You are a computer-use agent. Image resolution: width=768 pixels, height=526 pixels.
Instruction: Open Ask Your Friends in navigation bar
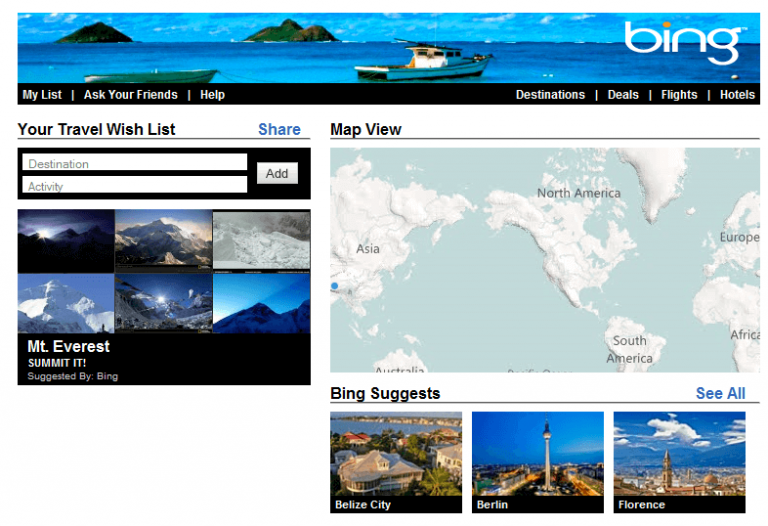coord(130,95)
